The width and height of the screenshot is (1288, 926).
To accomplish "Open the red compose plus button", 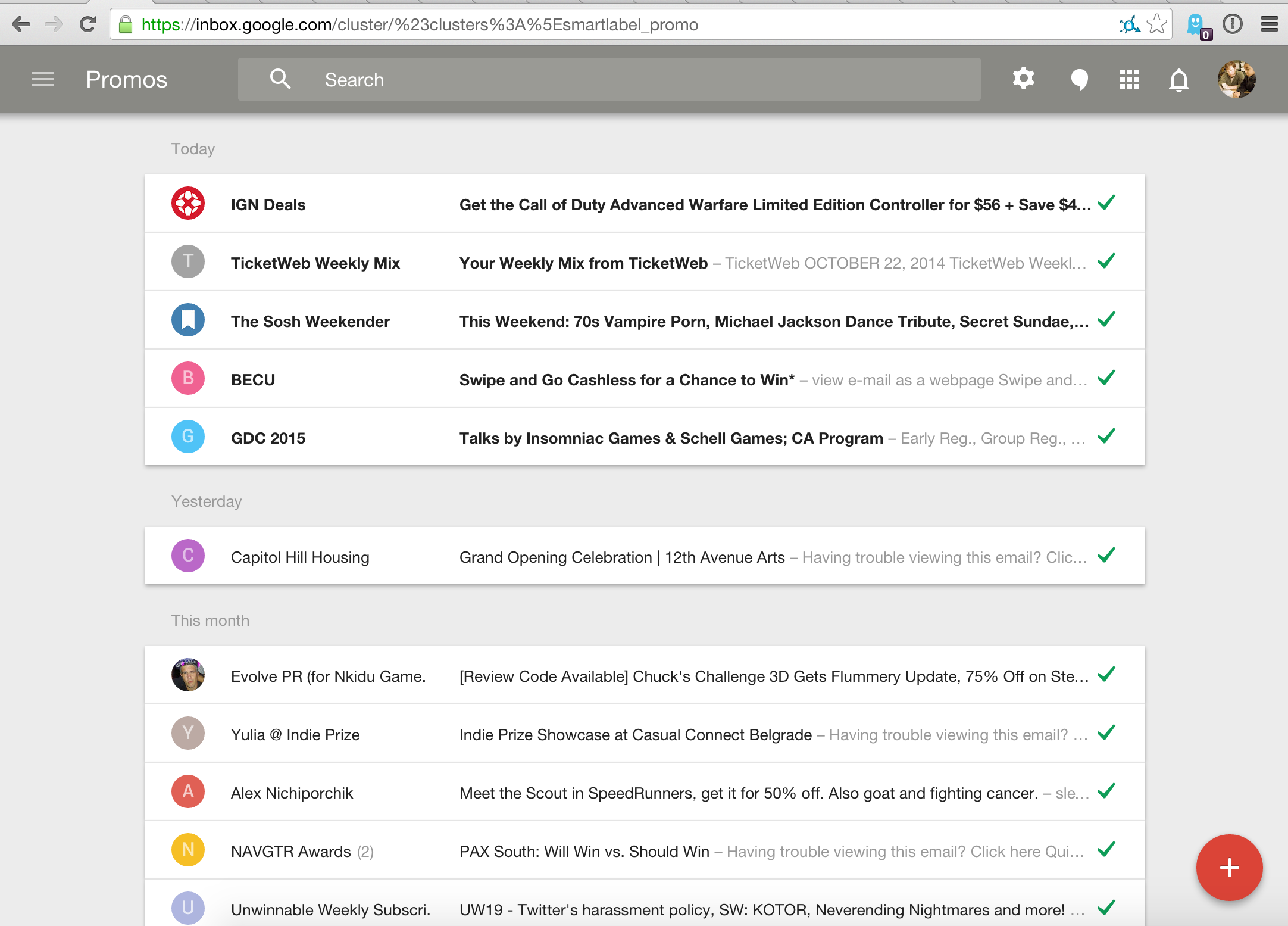I will [x=1228, y=868].
